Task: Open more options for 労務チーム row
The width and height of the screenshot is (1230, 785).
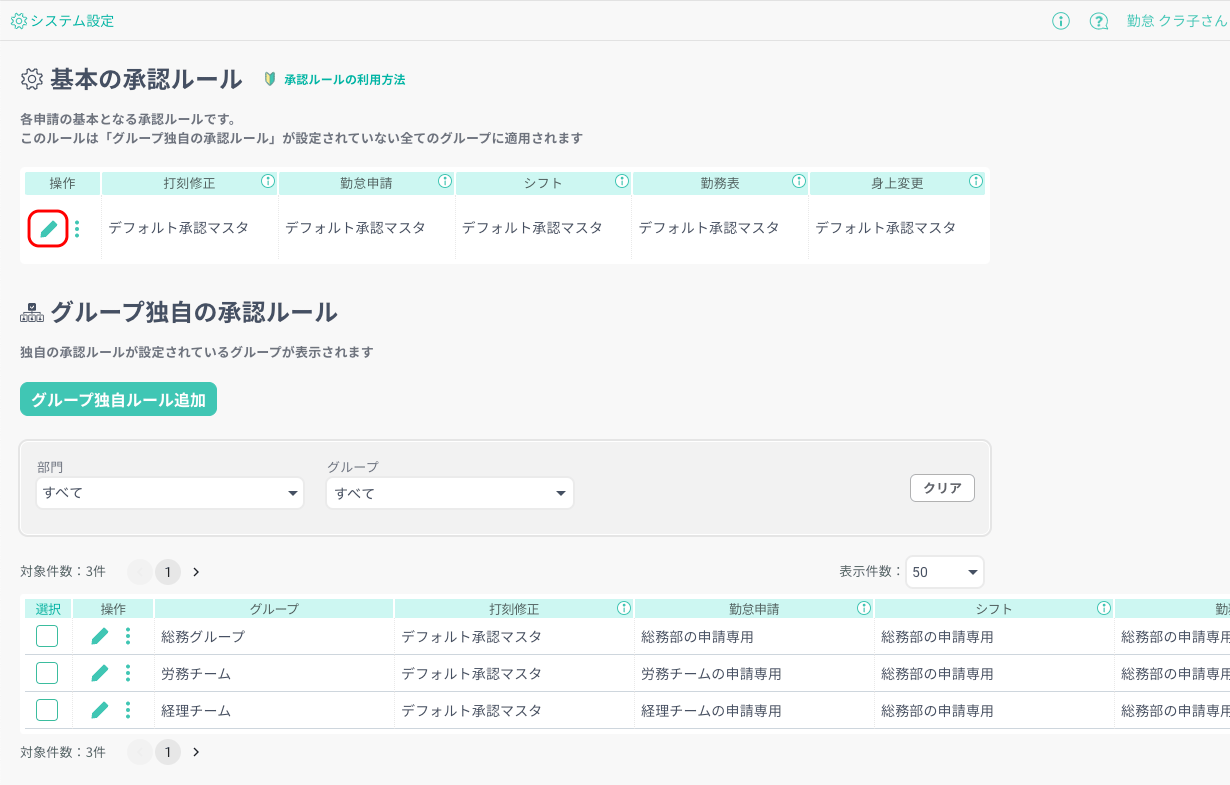Action: pos(128,673)
